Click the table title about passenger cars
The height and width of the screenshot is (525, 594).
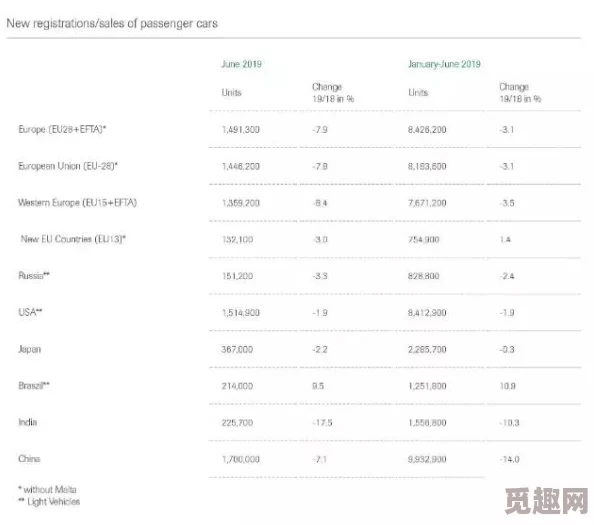pos(112,23)
